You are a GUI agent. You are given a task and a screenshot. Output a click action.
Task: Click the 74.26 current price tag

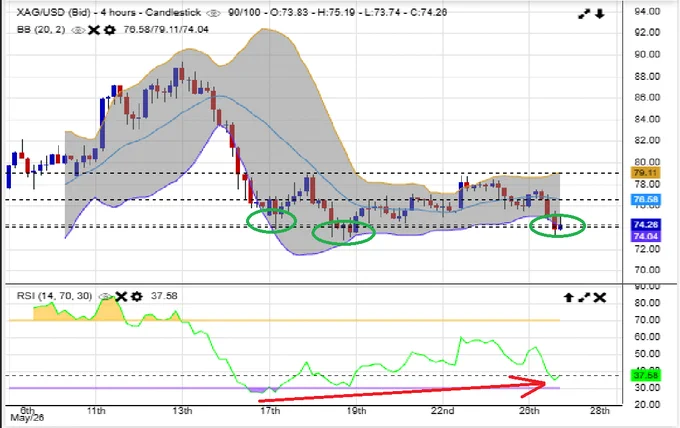pos(645,224)
